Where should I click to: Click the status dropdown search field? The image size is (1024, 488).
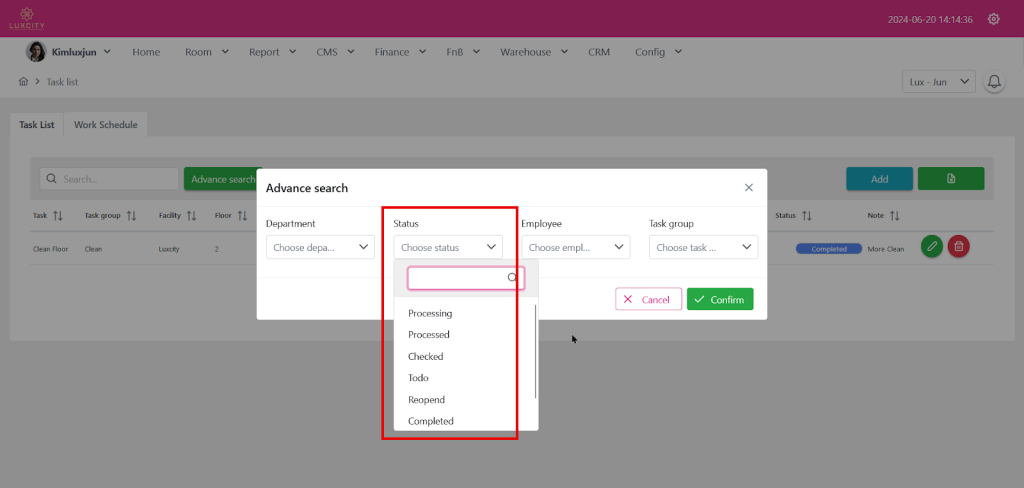(460, 278)
